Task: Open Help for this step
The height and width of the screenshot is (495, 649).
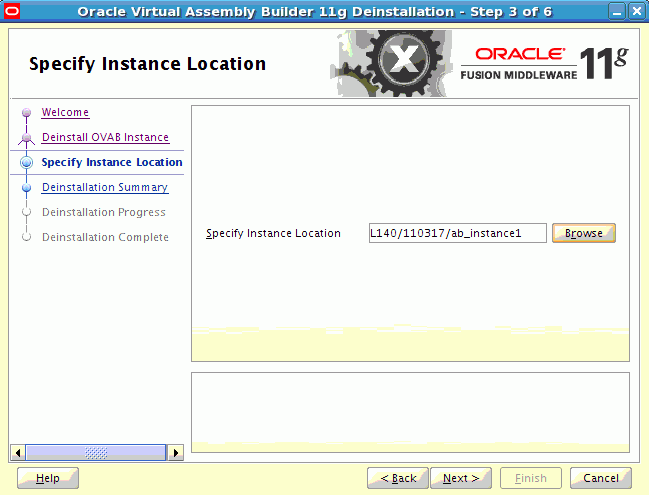Action: (48, 478)
